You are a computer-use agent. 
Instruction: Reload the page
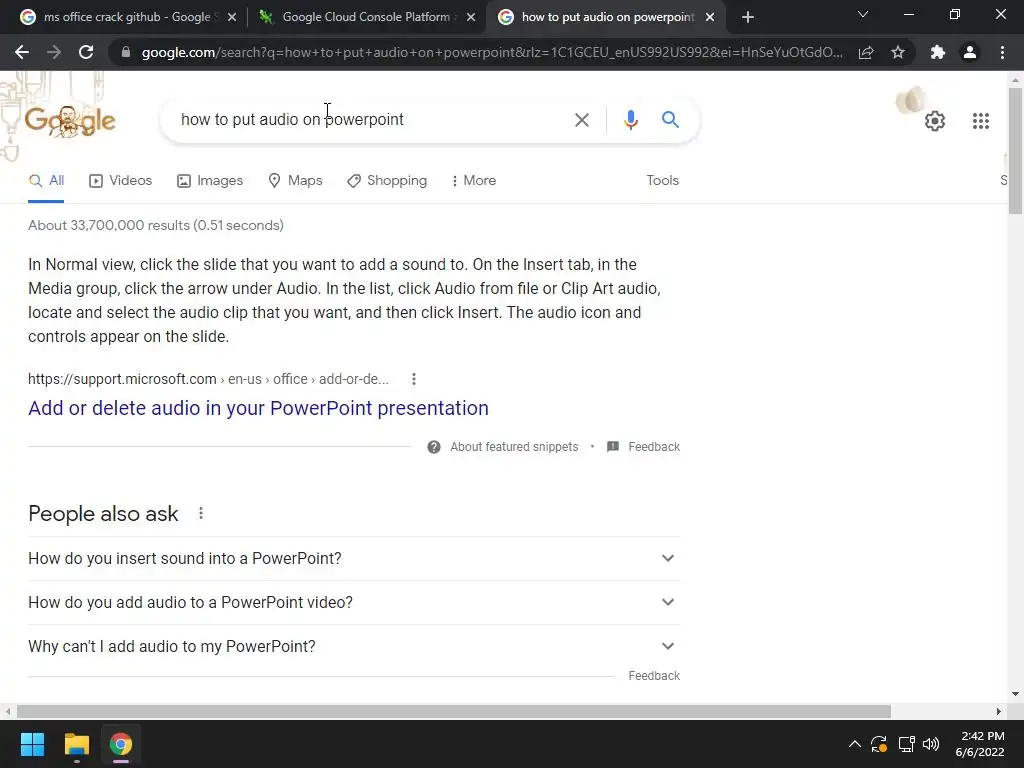tap(86, 52)
